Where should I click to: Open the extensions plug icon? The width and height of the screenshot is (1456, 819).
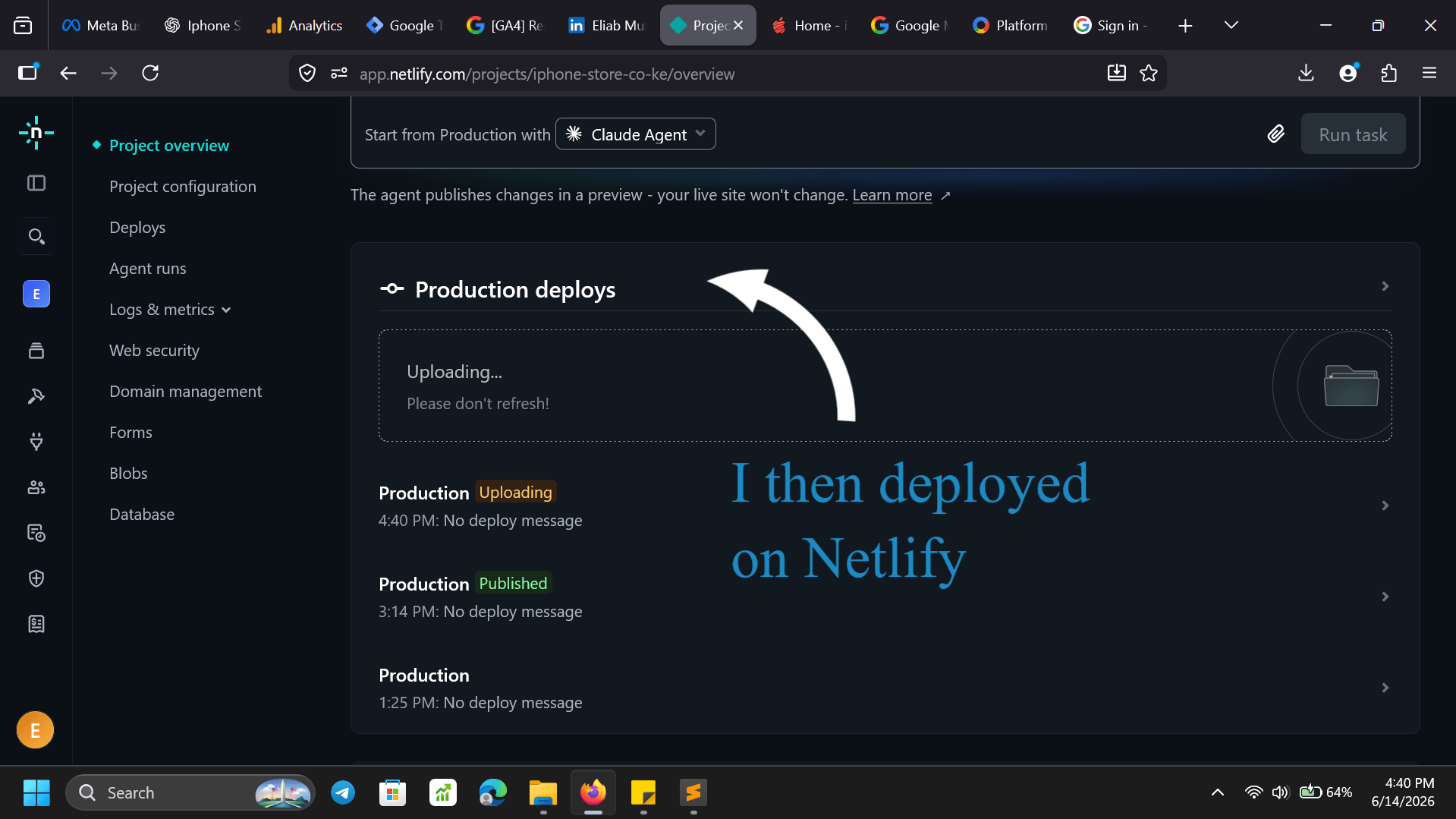36,442
